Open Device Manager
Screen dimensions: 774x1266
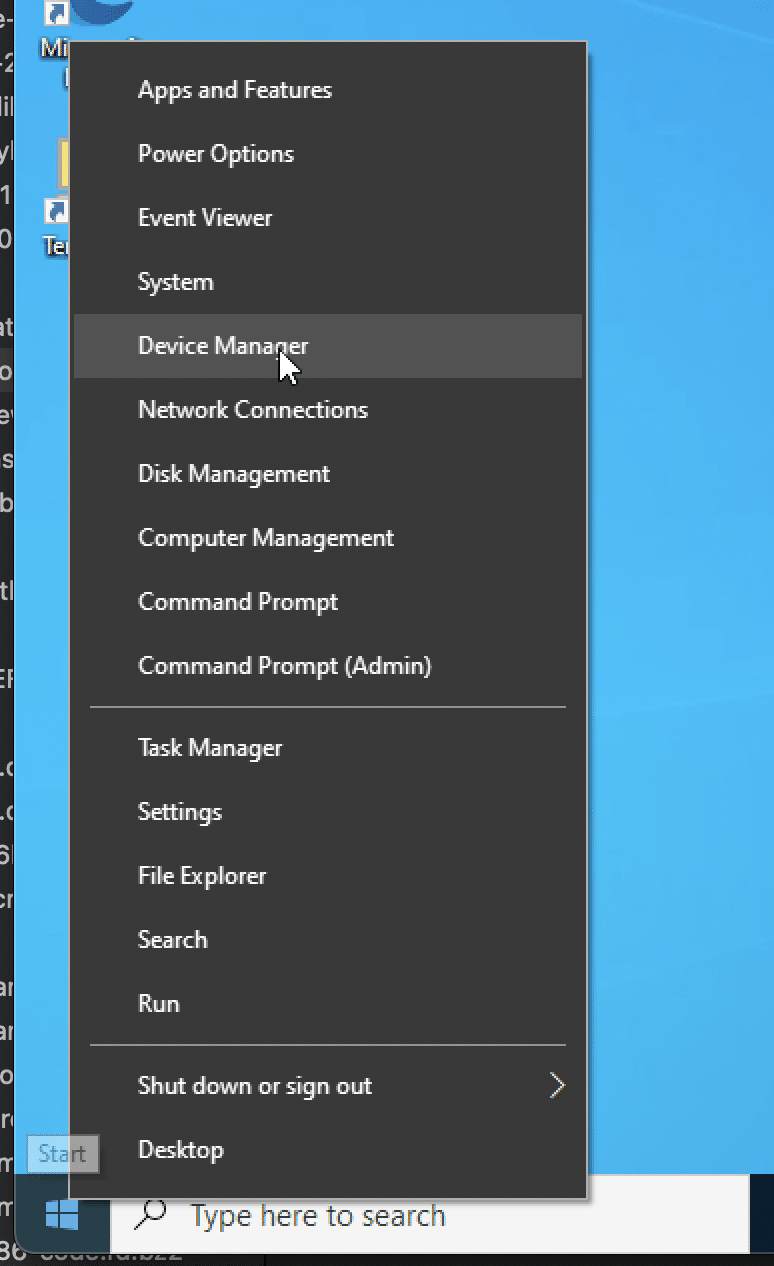[x=328, y=346]
